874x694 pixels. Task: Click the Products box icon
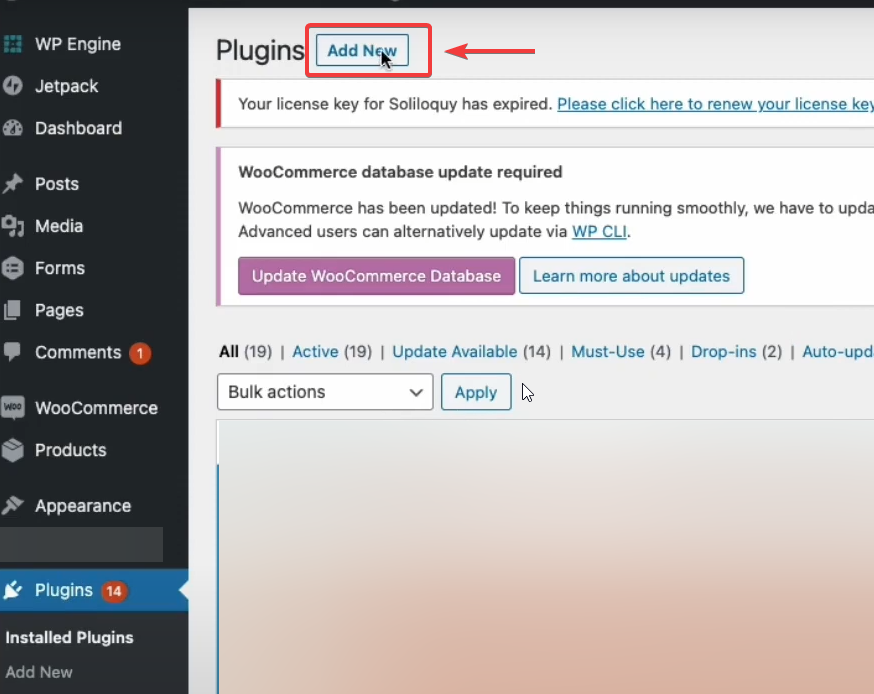pyautogui.click(x=12, y=450)
